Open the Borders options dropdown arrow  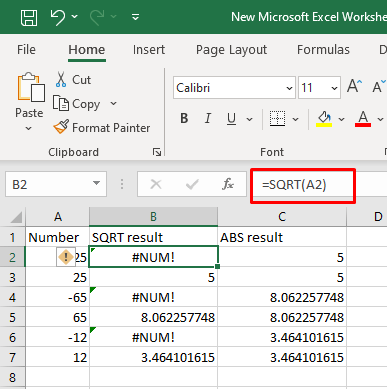(295, 119)
